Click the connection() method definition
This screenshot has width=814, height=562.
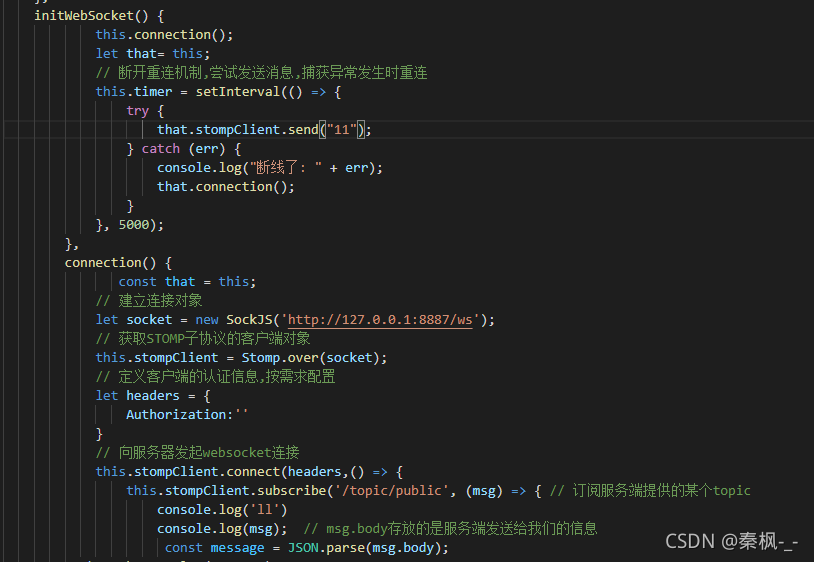click(x=110, y=263)
